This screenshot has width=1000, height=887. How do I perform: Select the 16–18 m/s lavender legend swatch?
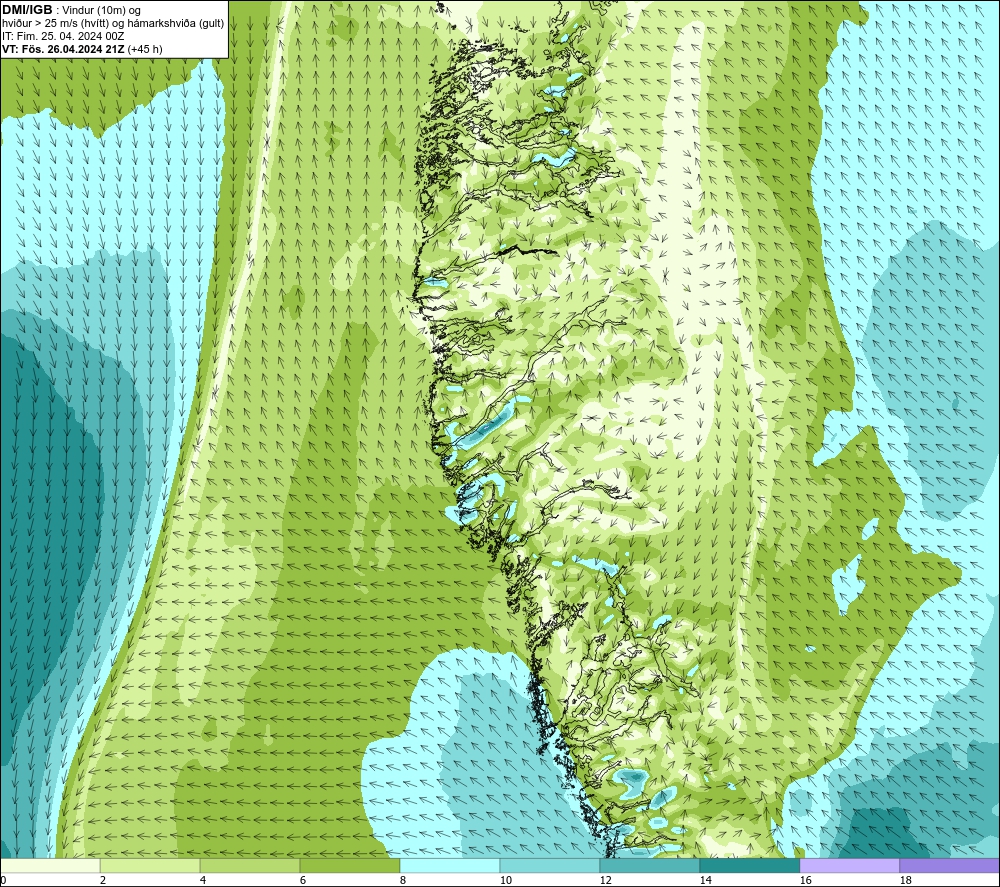(849, 865)
